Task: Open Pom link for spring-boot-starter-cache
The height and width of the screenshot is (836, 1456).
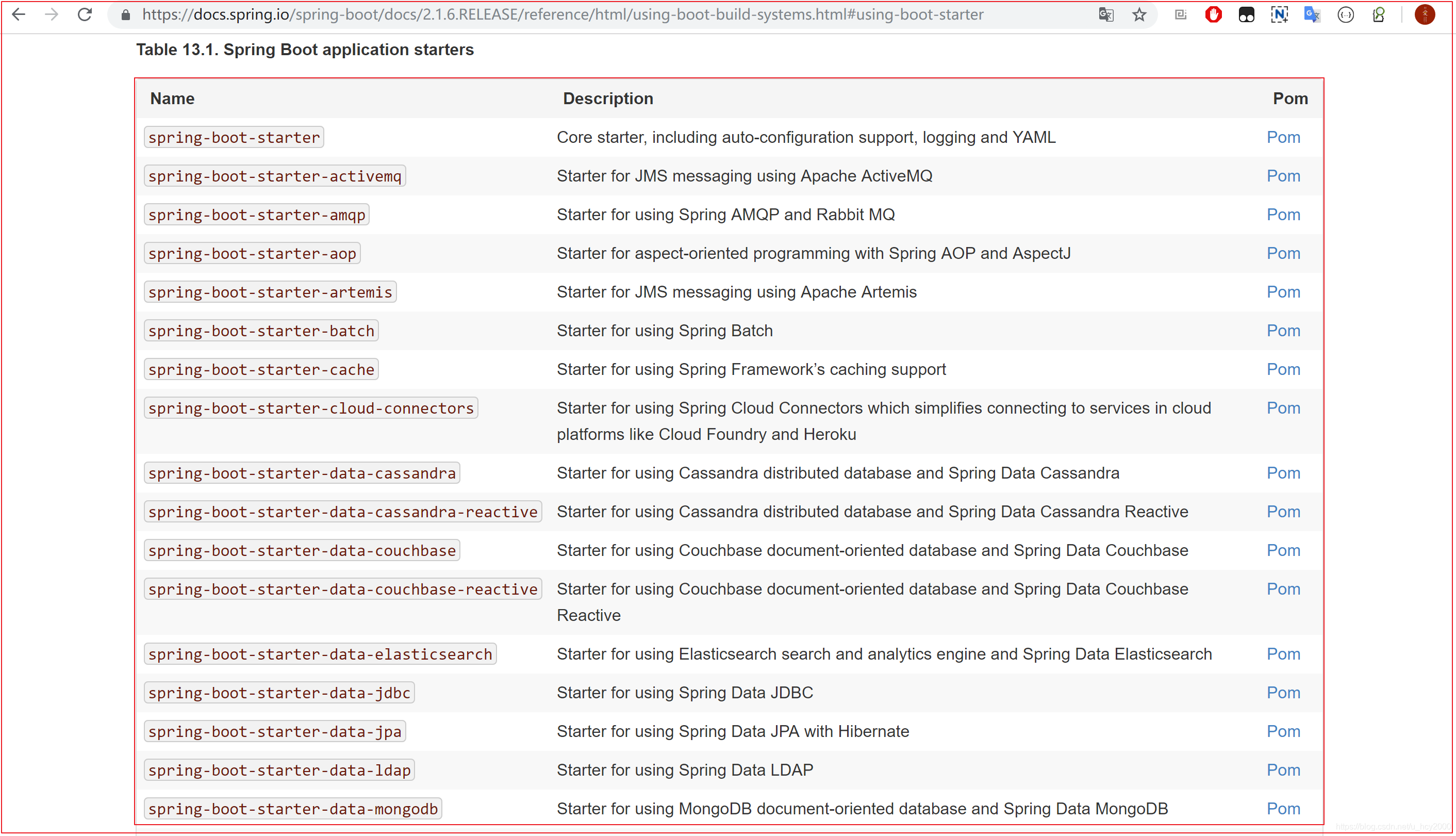Action: (1283, 369)
